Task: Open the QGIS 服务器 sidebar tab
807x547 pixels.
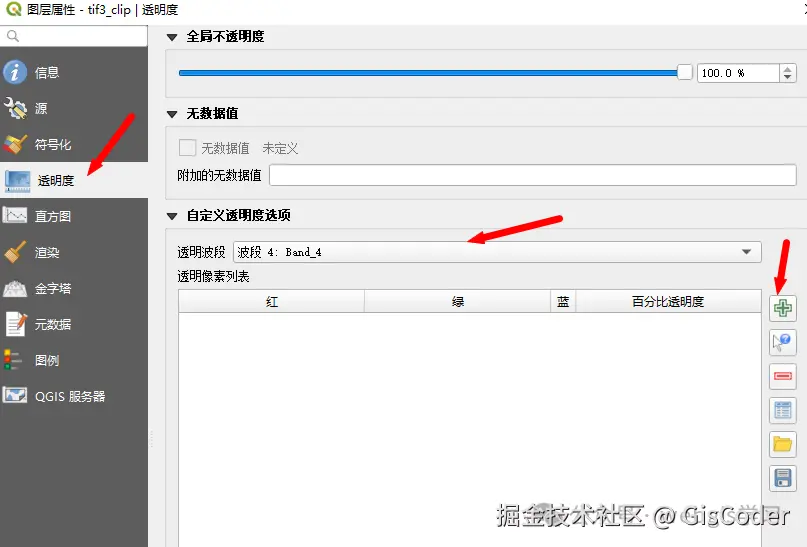Action: point(74,396)
